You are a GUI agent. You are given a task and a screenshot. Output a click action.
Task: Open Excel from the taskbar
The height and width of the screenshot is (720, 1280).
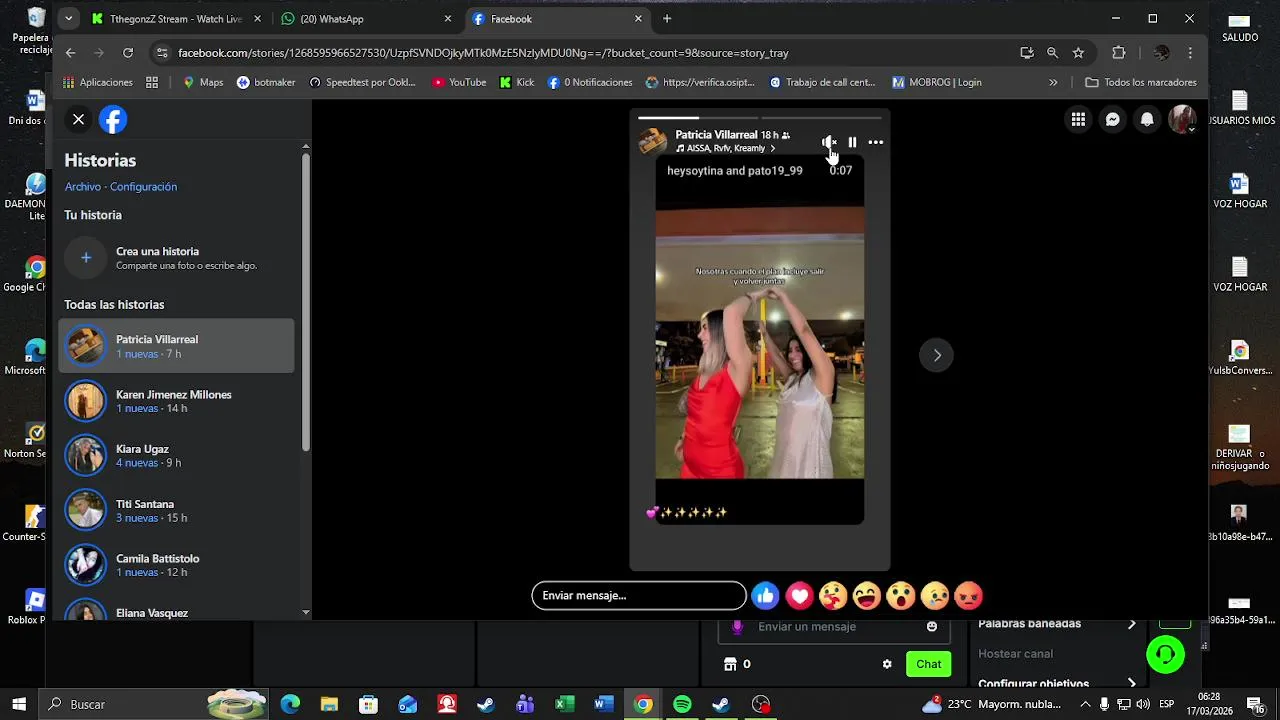[x=565, y=704]
